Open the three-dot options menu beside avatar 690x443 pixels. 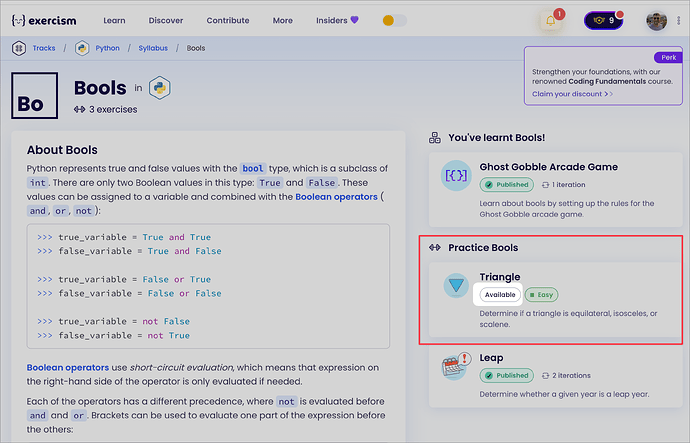[679, 20]
